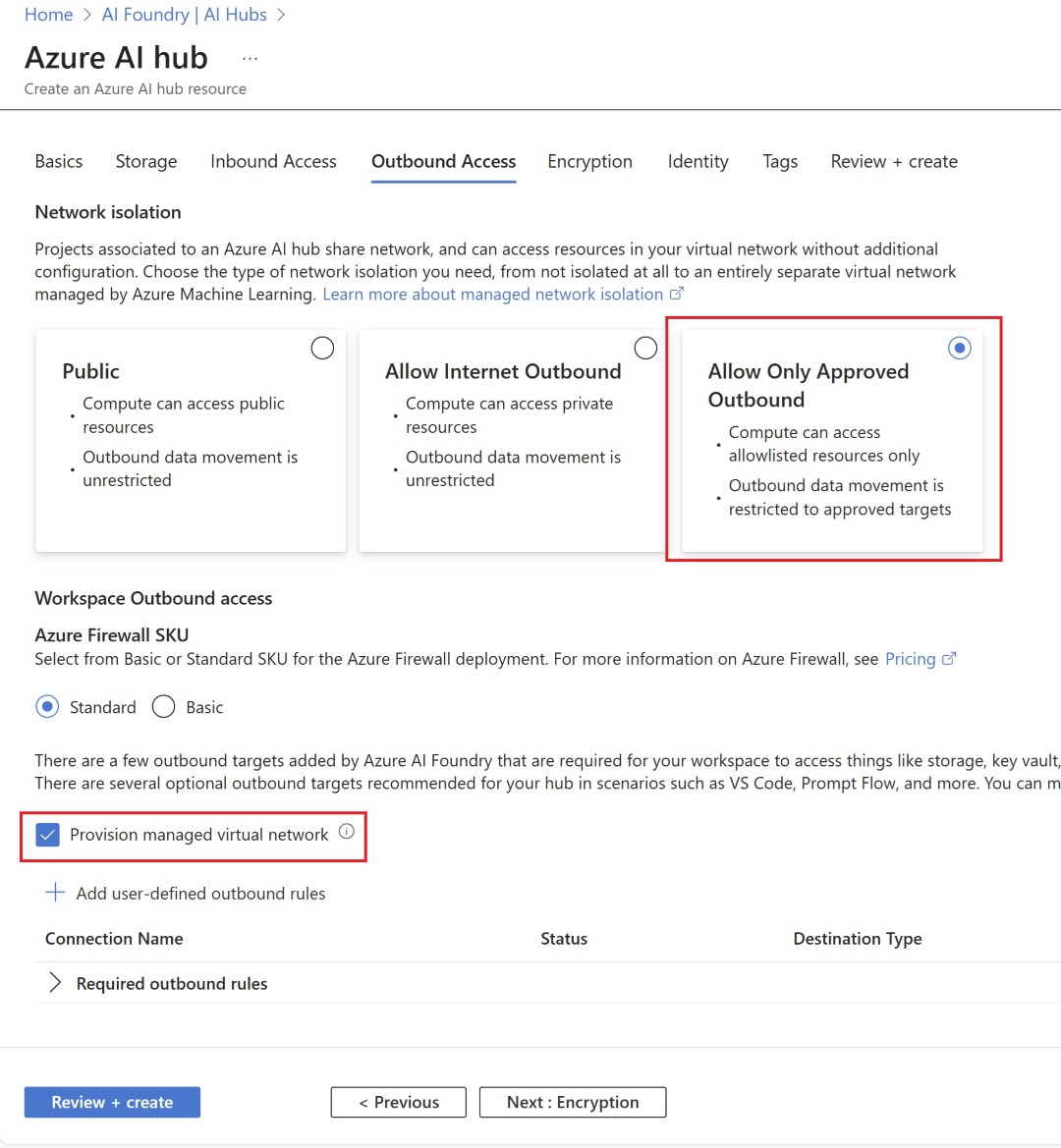Click the Destination Type column header
The width and height of the screenshot is (1061, 1148).
click(x=858, y=938)
